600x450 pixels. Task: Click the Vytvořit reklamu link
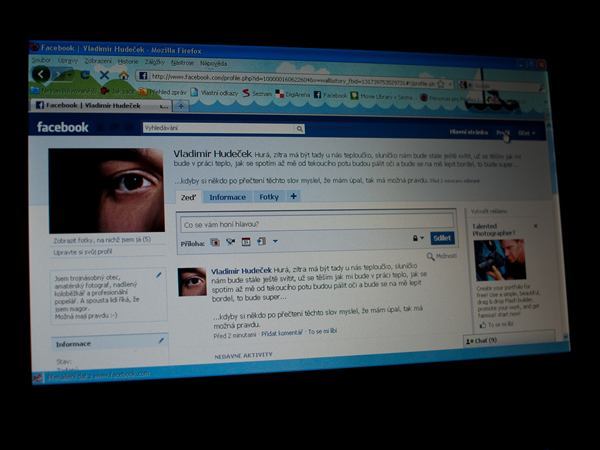click(x=489, y=211)
